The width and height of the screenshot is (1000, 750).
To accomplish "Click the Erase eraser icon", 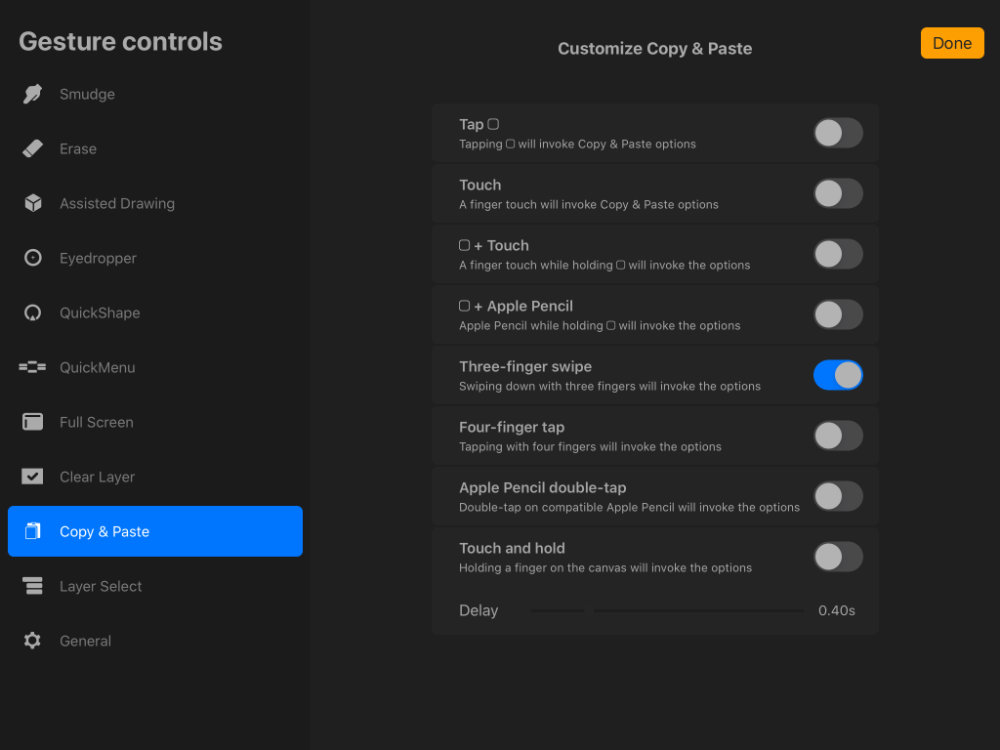I will click(x=33, y=149).
